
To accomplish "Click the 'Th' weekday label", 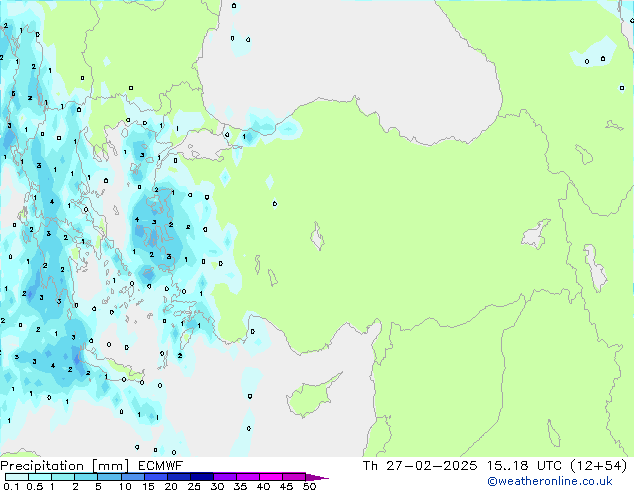I will pyautogui.click(x=370, y=466).
